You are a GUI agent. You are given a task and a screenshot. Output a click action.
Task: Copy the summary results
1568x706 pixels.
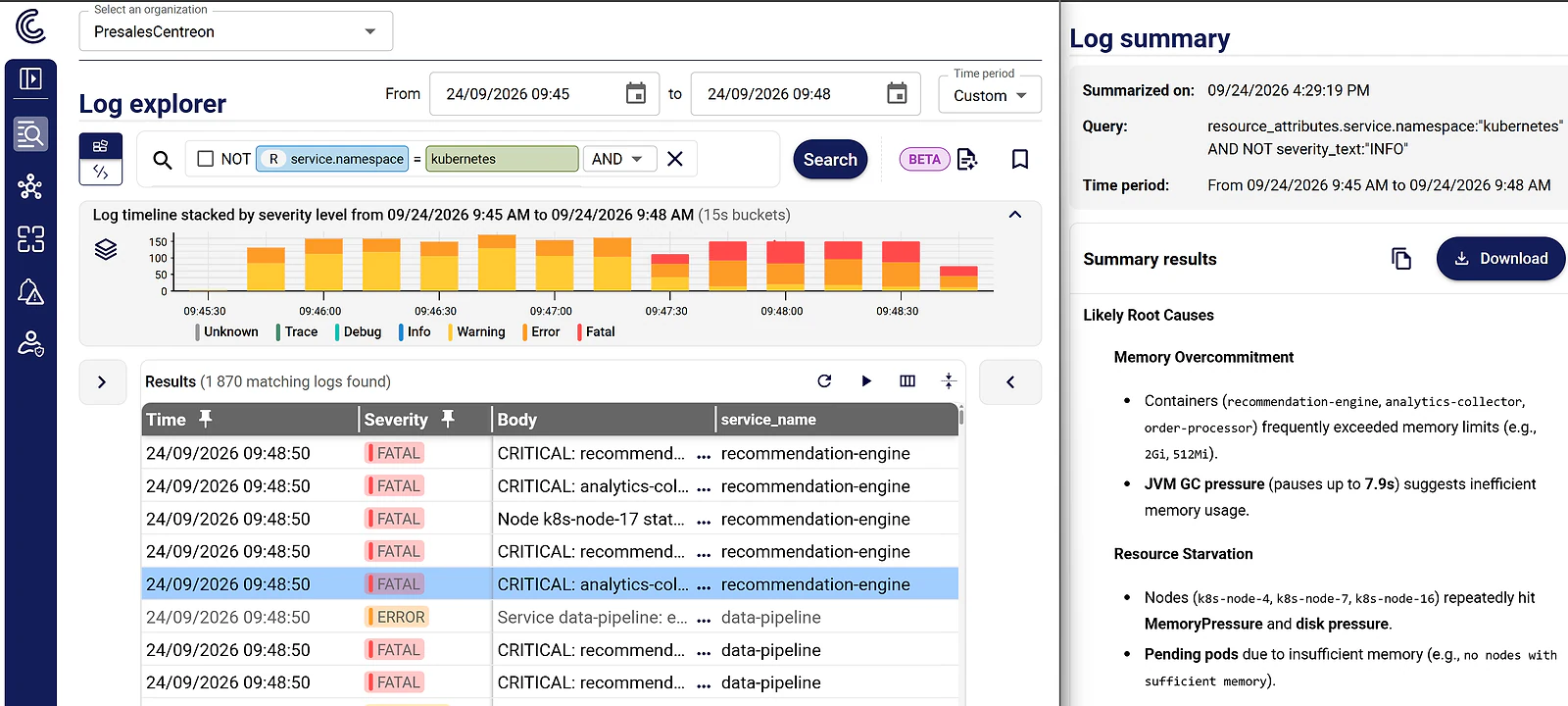(x=1401, y=259)
